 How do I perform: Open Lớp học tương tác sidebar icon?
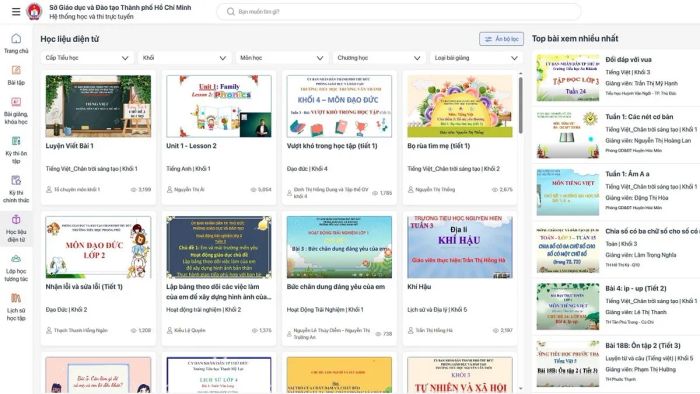click(16, 259)
